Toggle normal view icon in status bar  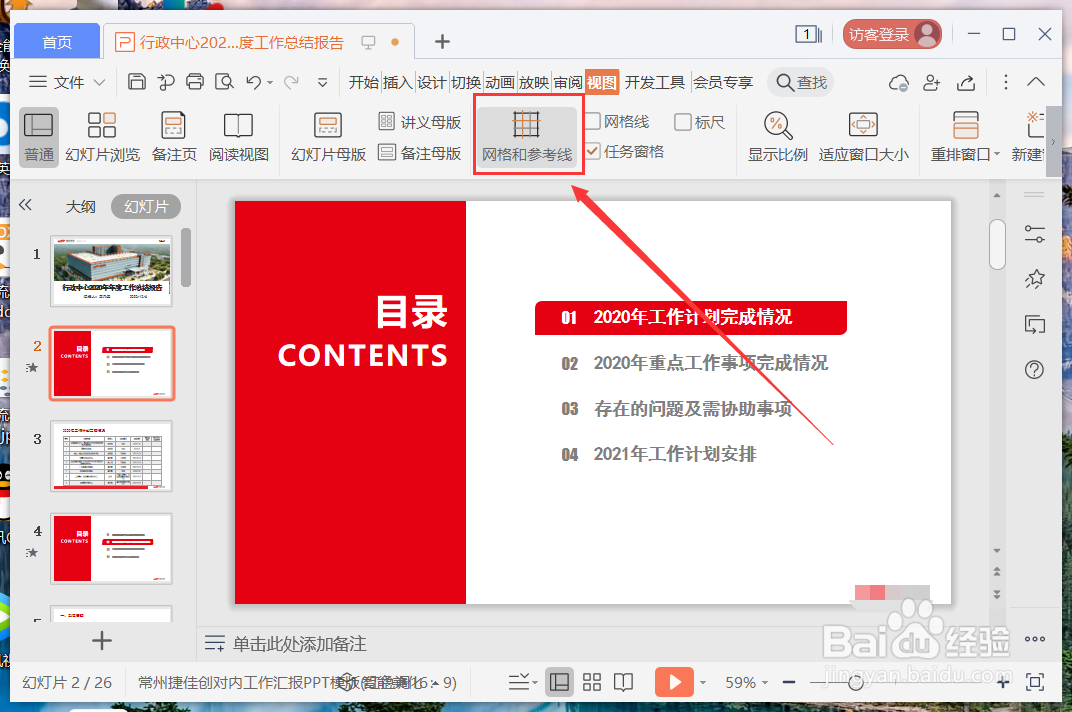pyautogui.click(x=559, y=682)
